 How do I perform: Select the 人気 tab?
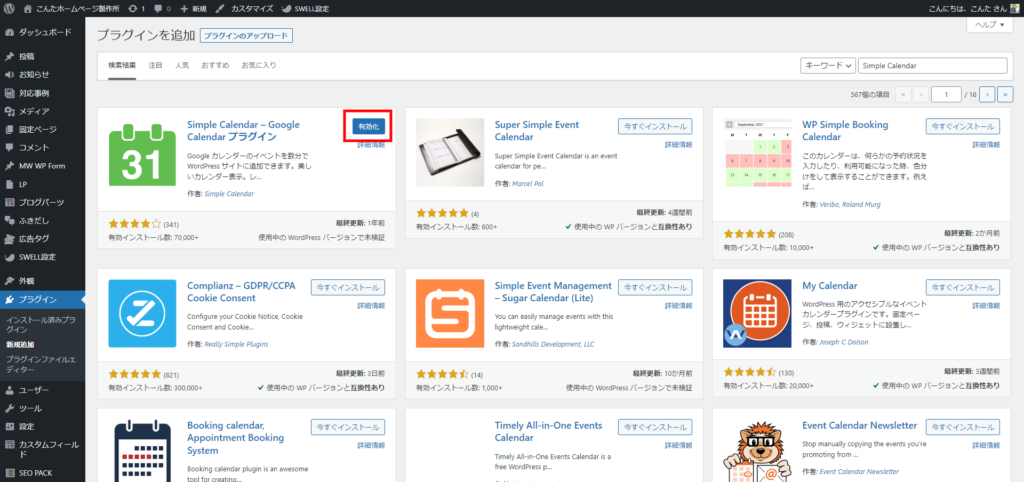[x=182, y=65]
